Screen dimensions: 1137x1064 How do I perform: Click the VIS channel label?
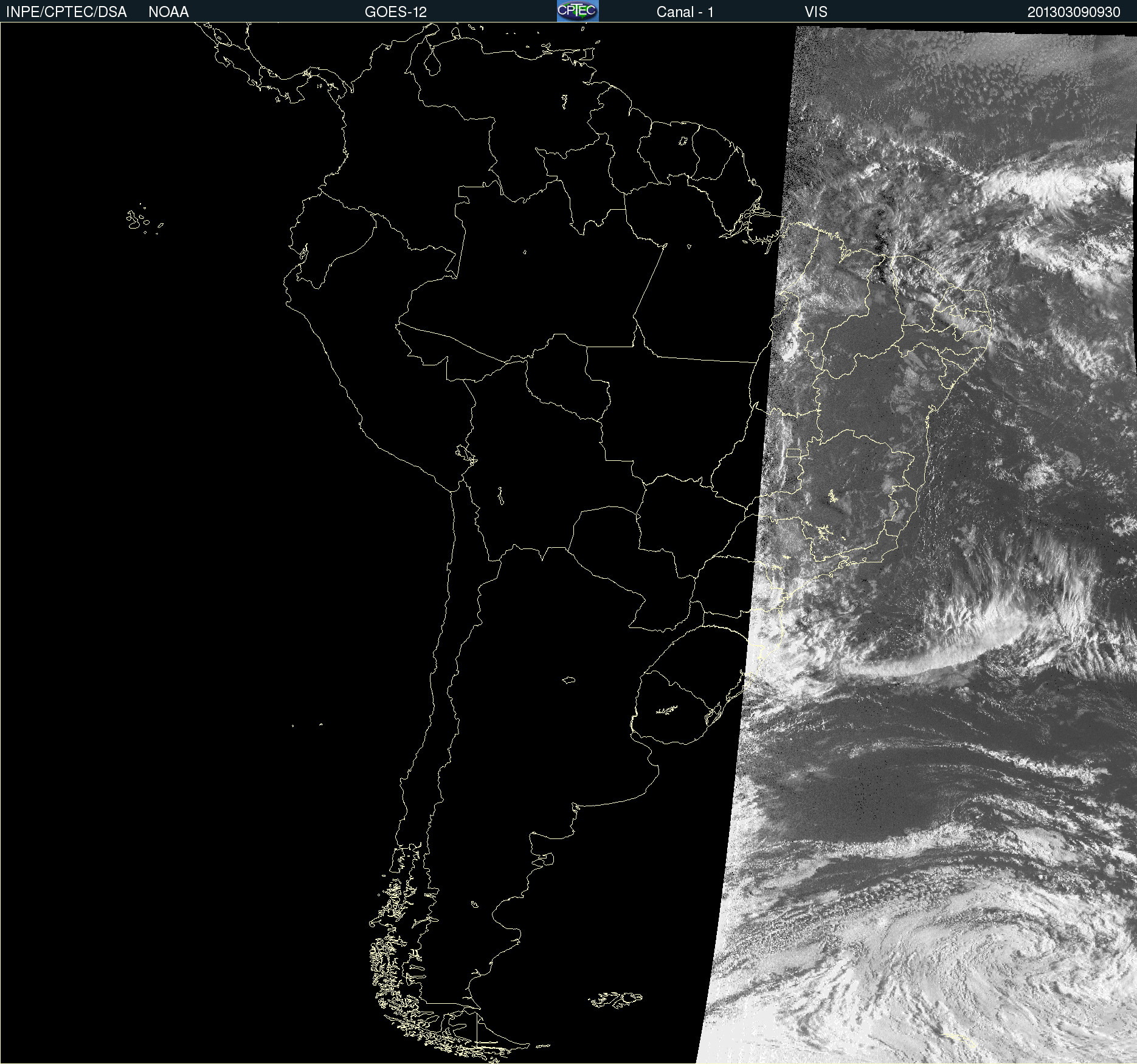pyautogui.click(x=816, y=12)
